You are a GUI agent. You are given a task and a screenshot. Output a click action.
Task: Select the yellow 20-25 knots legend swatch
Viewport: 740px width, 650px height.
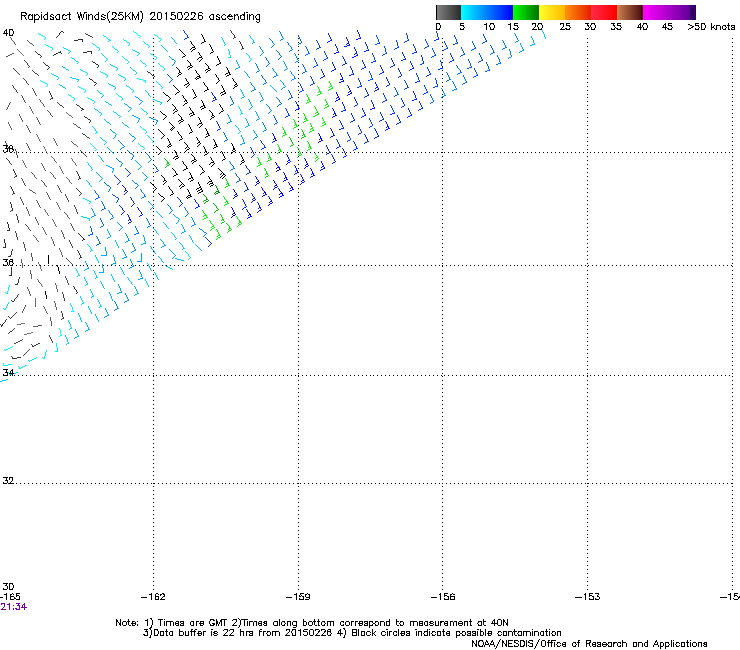(x=552, y=12)
